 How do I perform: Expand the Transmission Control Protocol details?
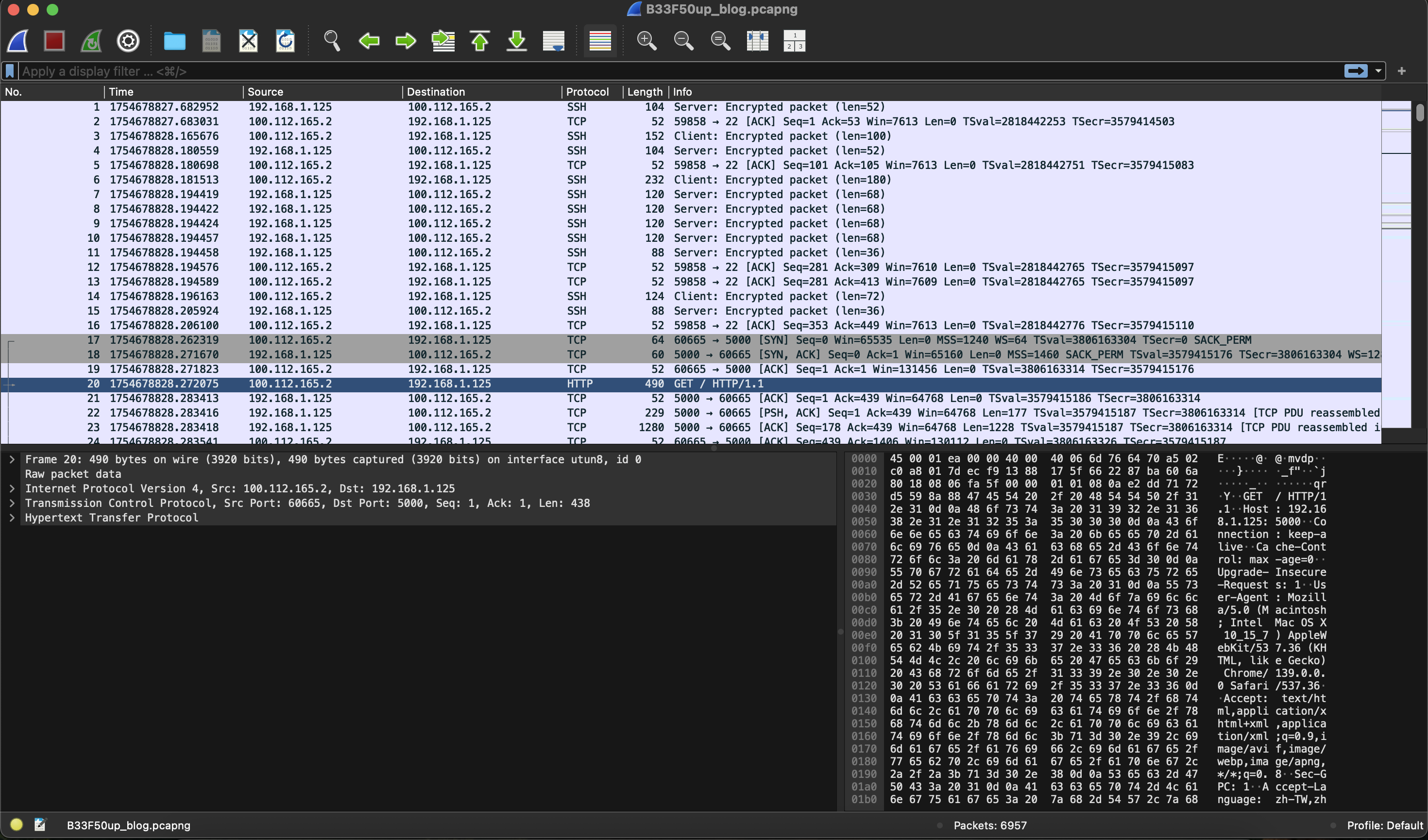click(x=12, y=503)
